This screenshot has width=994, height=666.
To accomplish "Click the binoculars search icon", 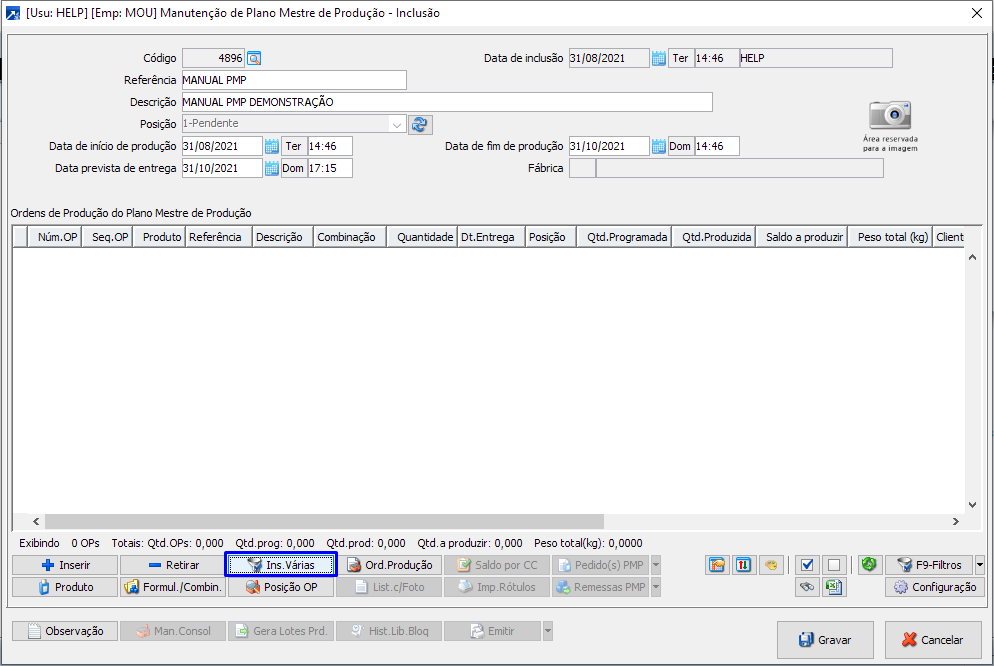I will (807, 587).
